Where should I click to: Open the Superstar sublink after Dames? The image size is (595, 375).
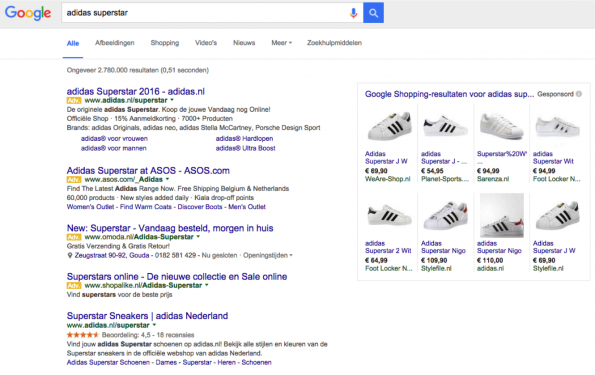[197, 362]
